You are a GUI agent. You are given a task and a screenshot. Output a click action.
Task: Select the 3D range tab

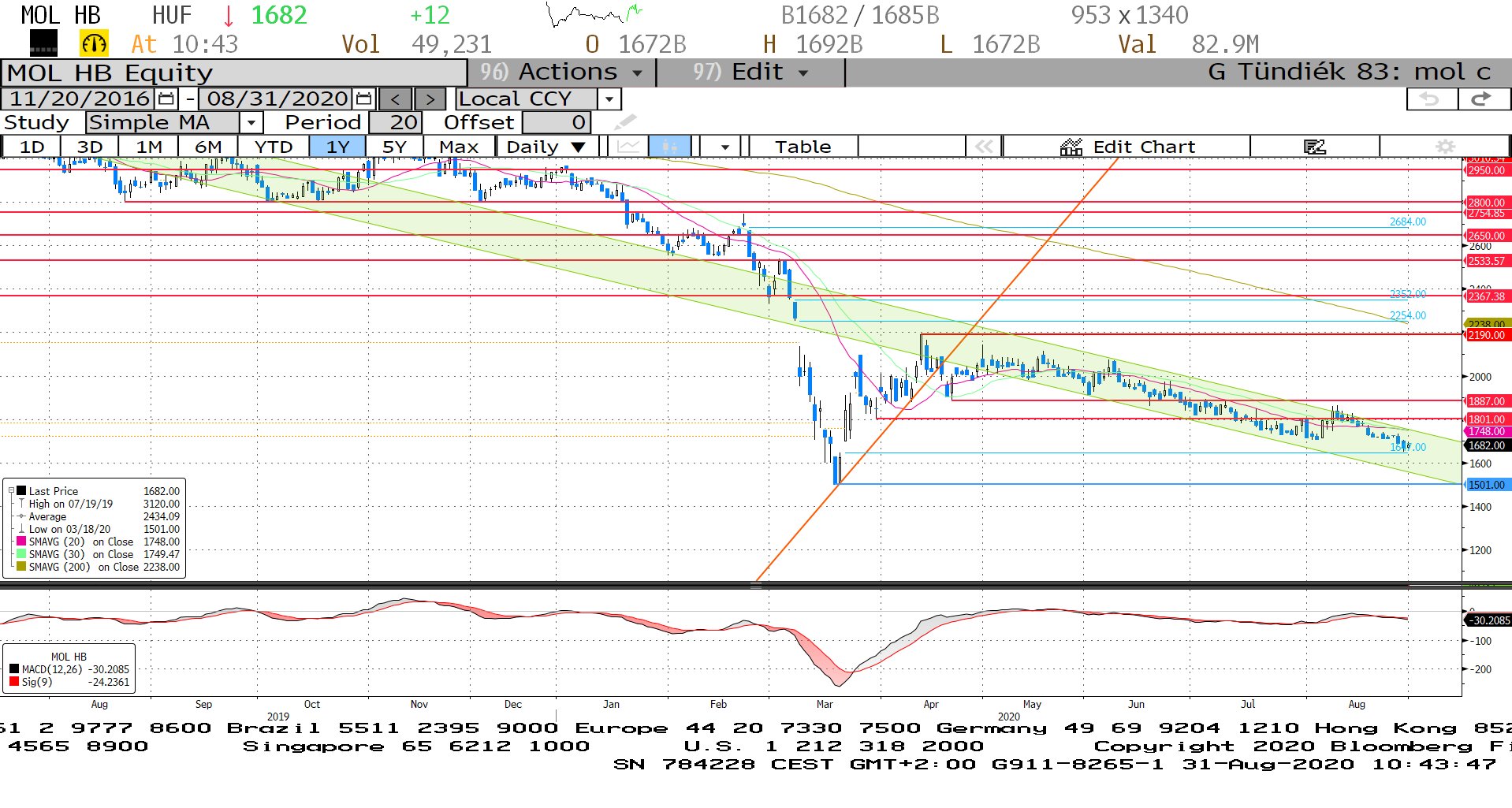(90, 147)
